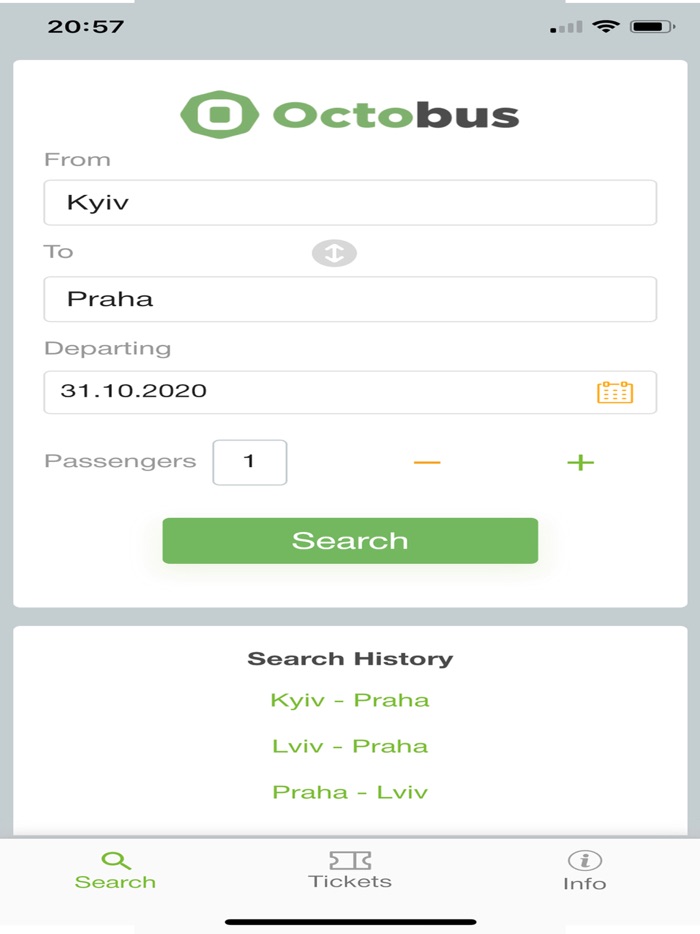Increase passengers with the plus icon
The image size is (700, 934).
point(580,462)
